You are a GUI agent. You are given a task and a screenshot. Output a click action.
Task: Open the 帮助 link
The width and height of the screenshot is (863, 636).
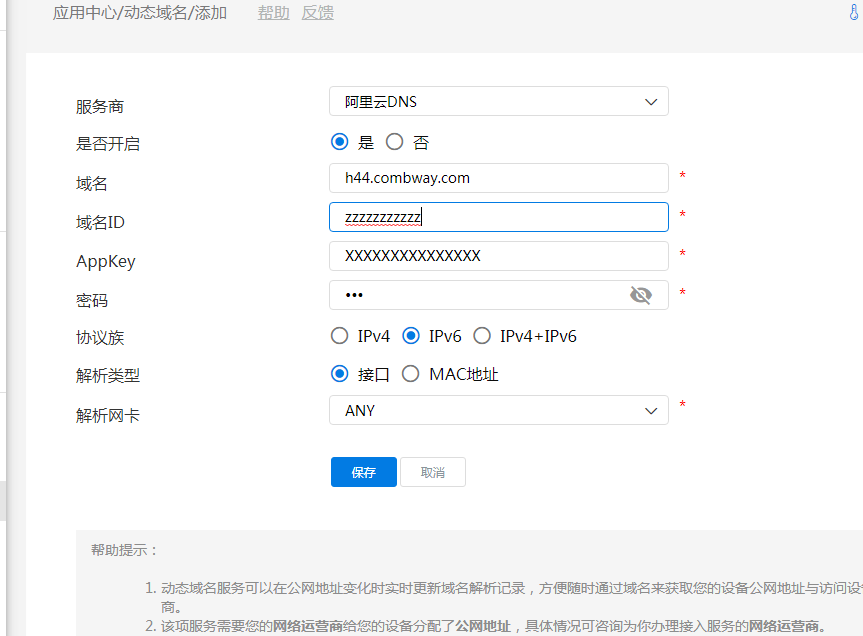(274, 13)
